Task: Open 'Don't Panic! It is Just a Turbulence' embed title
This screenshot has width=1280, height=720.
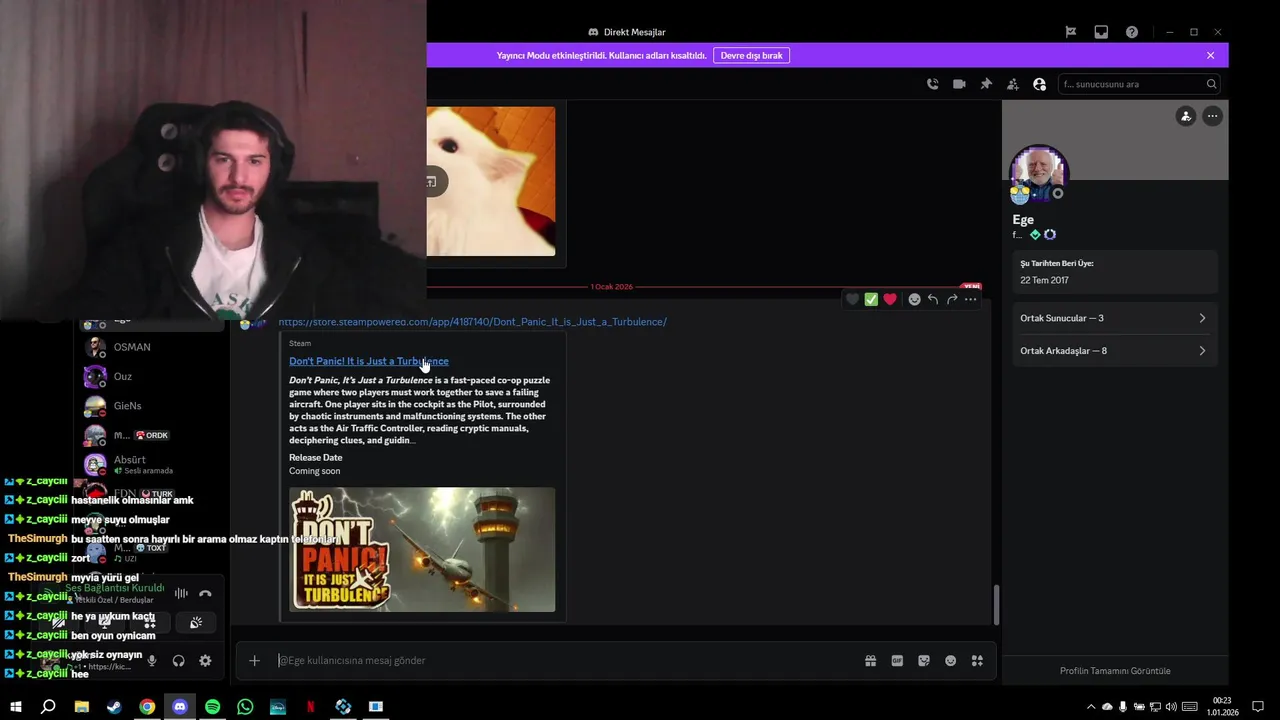Action: [x=369, y=361]
